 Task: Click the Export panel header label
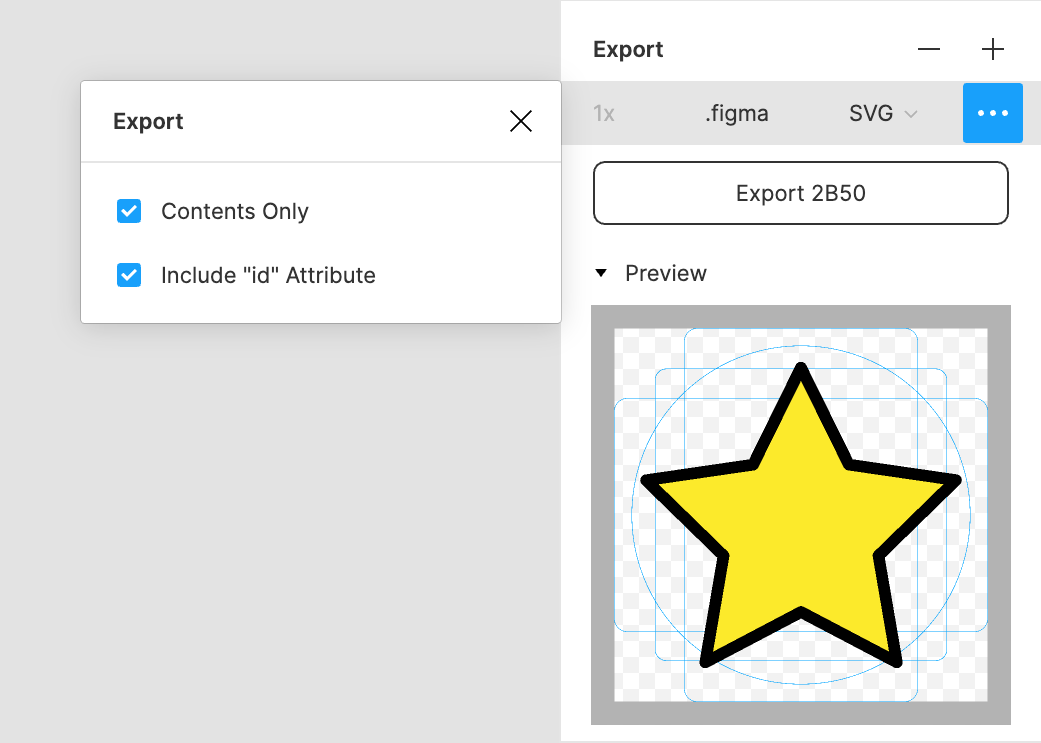tap(628, 49)
